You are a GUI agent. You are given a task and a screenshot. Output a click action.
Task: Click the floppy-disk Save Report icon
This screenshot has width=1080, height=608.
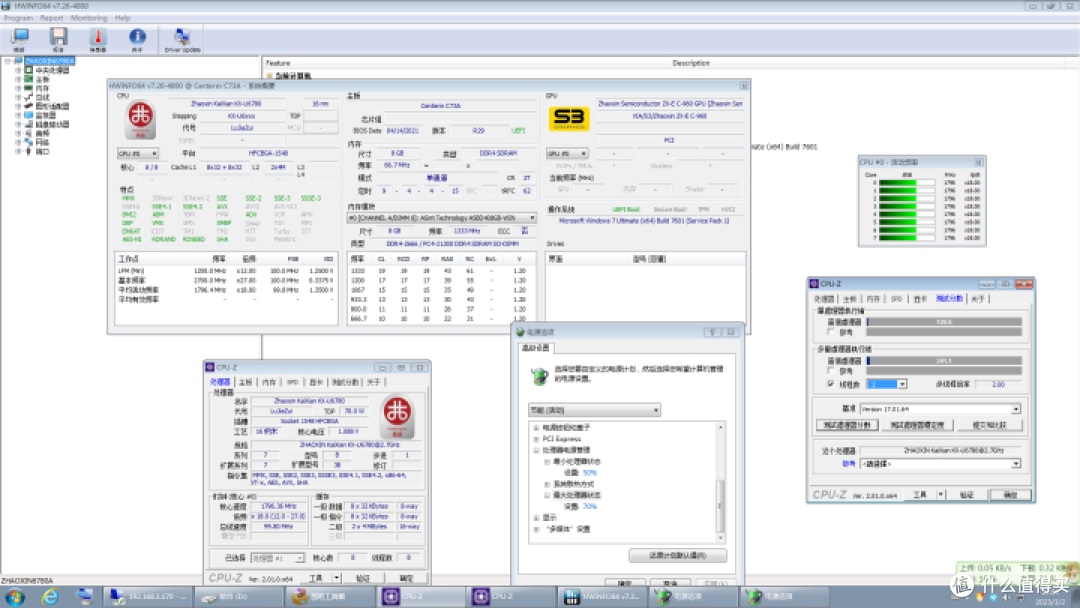point(59,37)
